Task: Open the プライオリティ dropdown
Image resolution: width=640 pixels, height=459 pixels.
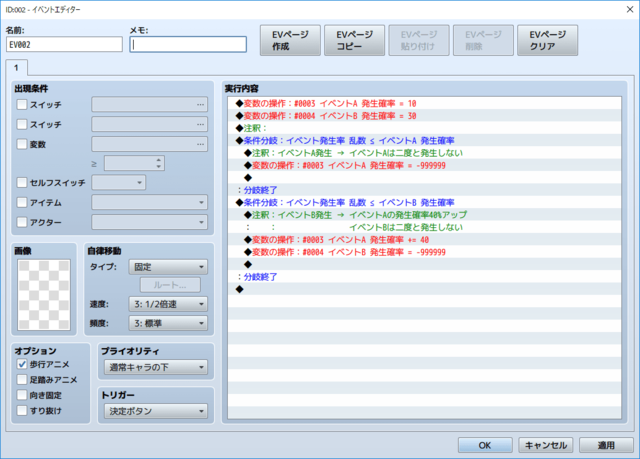Action: coord(156,367)
